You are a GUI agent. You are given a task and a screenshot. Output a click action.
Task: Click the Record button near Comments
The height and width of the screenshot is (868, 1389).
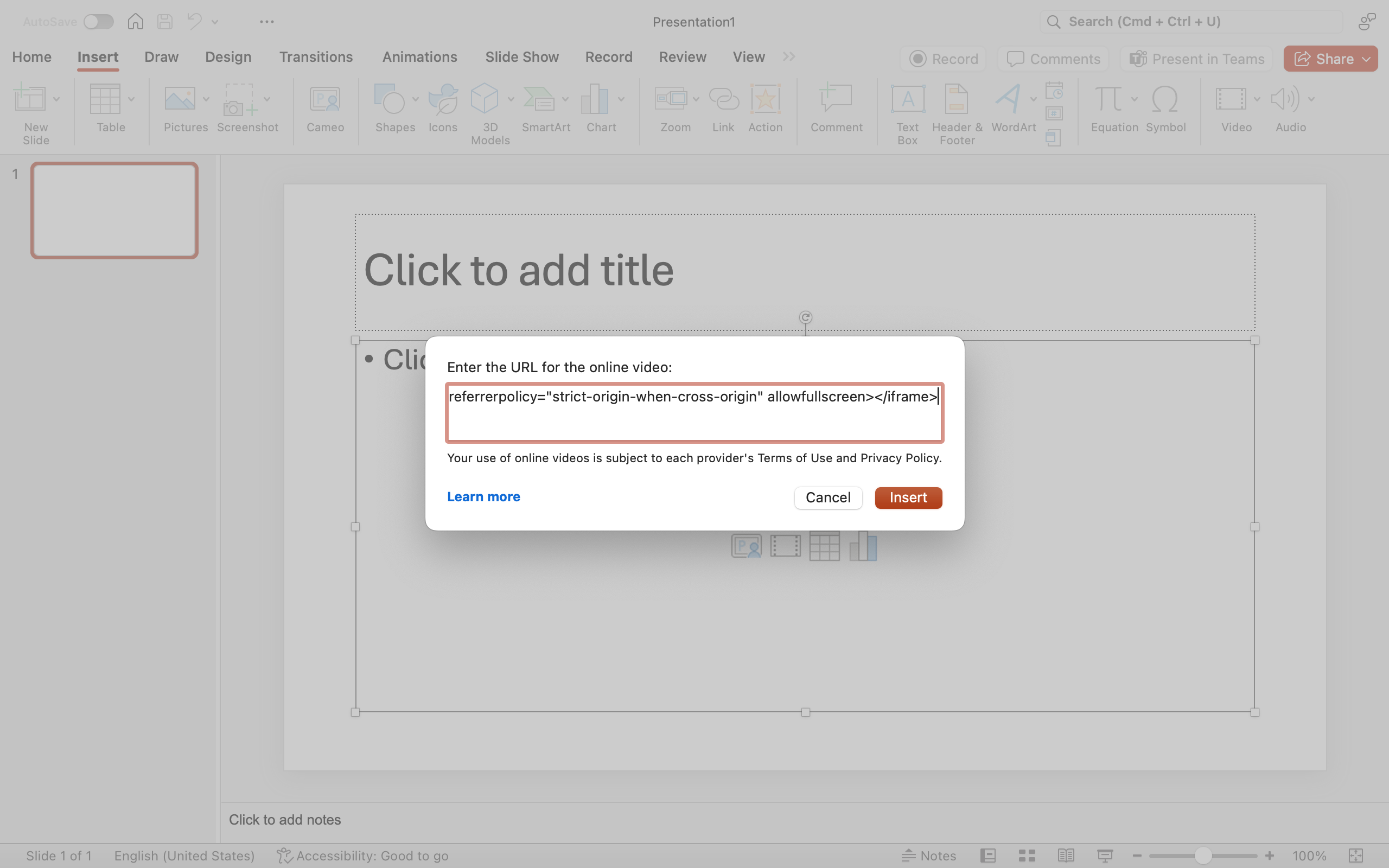click(943, 59)
